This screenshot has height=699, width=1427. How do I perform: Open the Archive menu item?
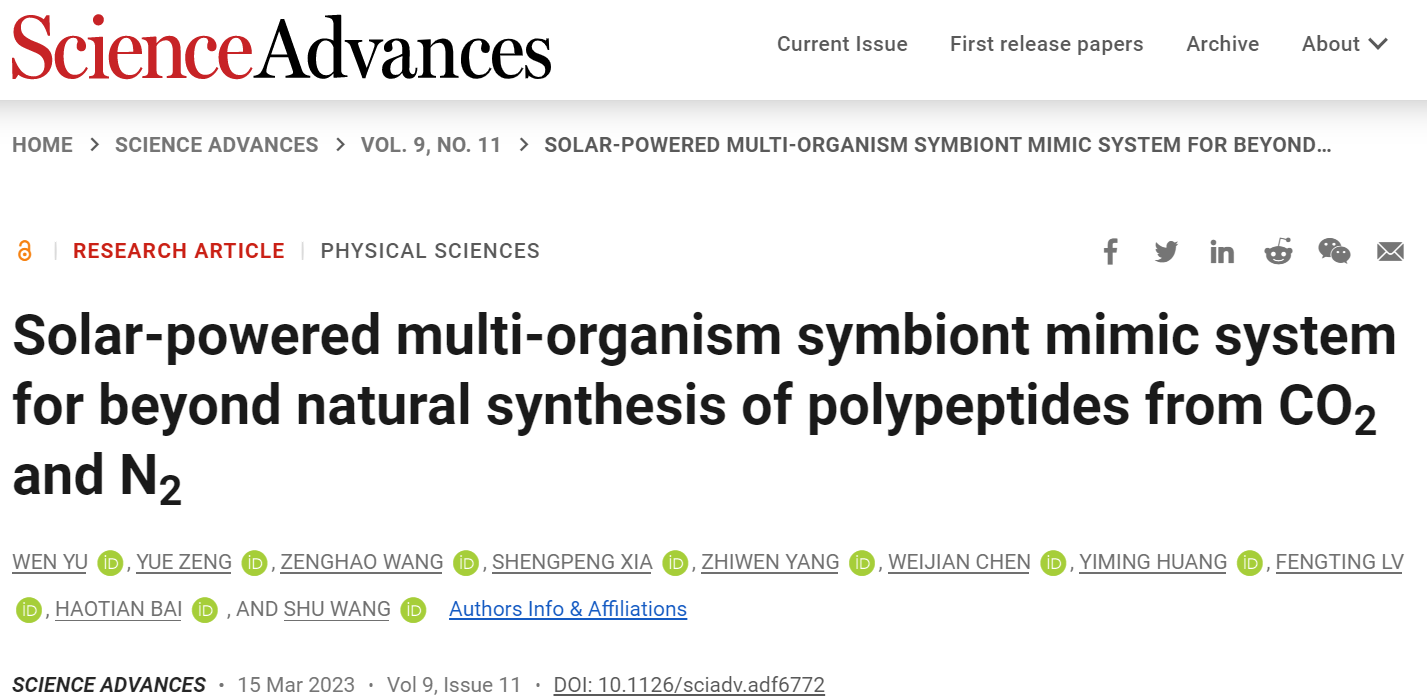1222,44
